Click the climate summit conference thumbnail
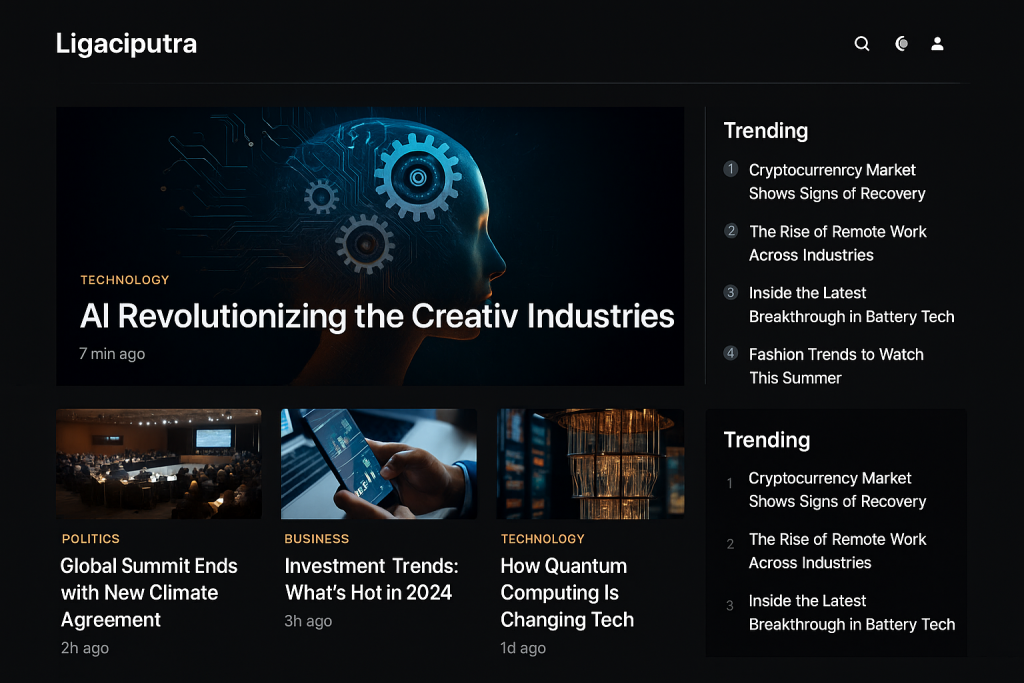Screen dimensions: 1024x683 click(x=158, y=462)
